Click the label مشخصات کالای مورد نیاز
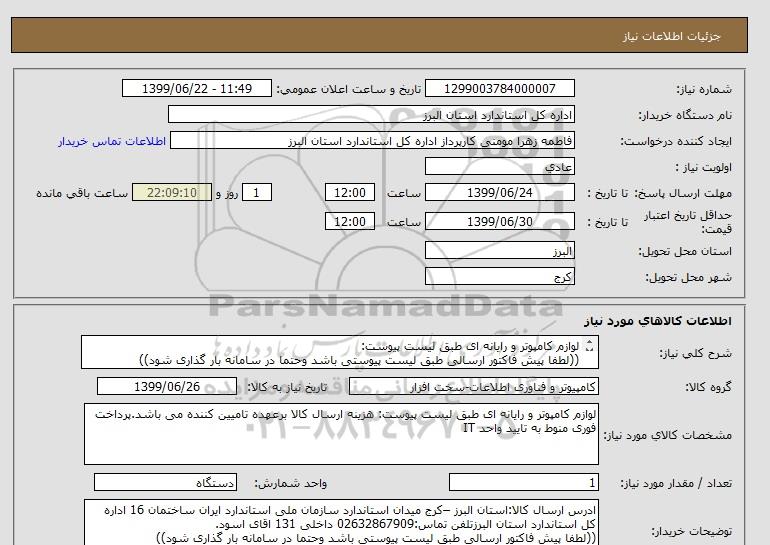 click(x=667, y=435)
